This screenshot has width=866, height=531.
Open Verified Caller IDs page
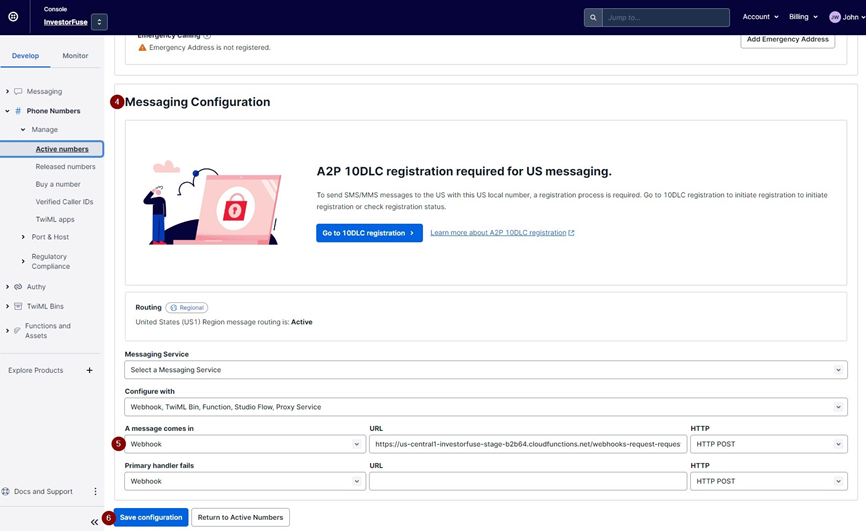(x=64, y=202)
